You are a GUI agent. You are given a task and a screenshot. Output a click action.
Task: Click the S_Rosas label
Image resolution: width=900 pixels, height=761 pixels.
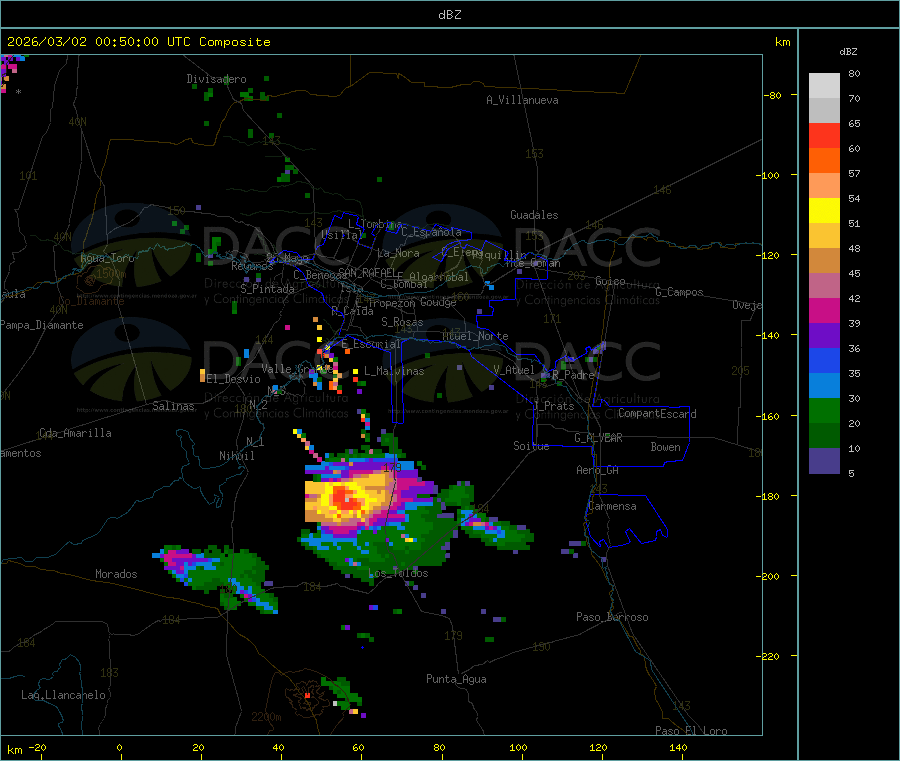402,322
